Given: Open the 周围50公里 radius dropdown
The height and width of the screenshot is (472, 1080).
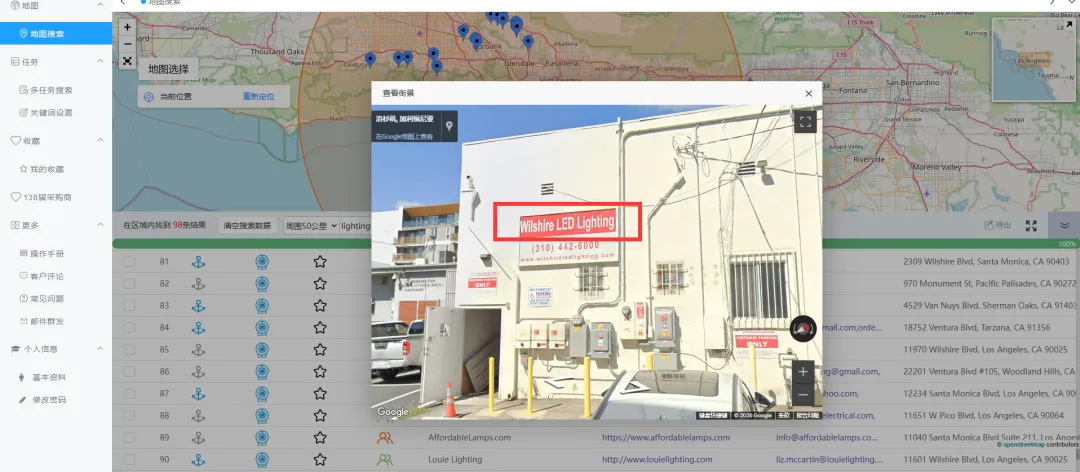Looking at the screenshot, I should [x=311, y=225].
